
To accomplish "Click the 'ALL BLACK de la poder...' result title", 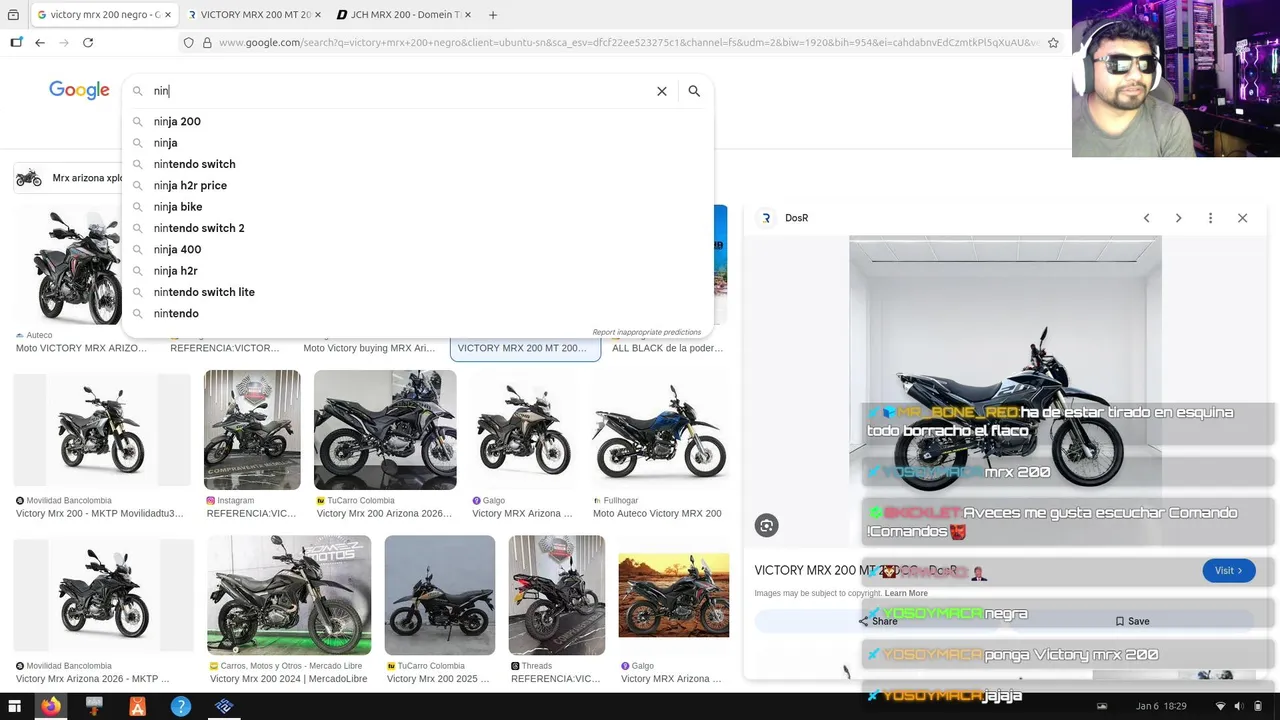I will point(667,348).
